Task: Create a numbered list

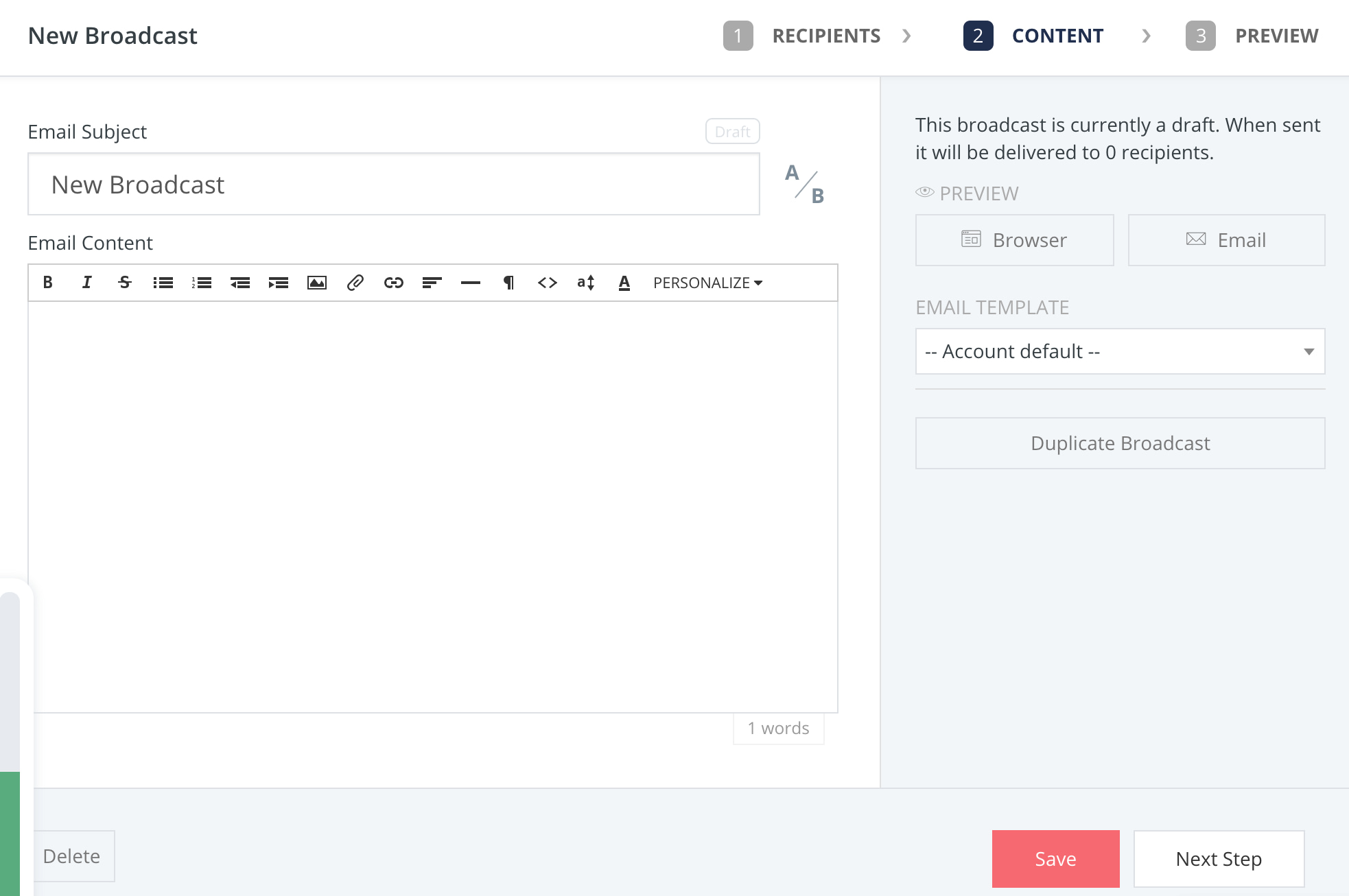Action: (x=202, y=282)
